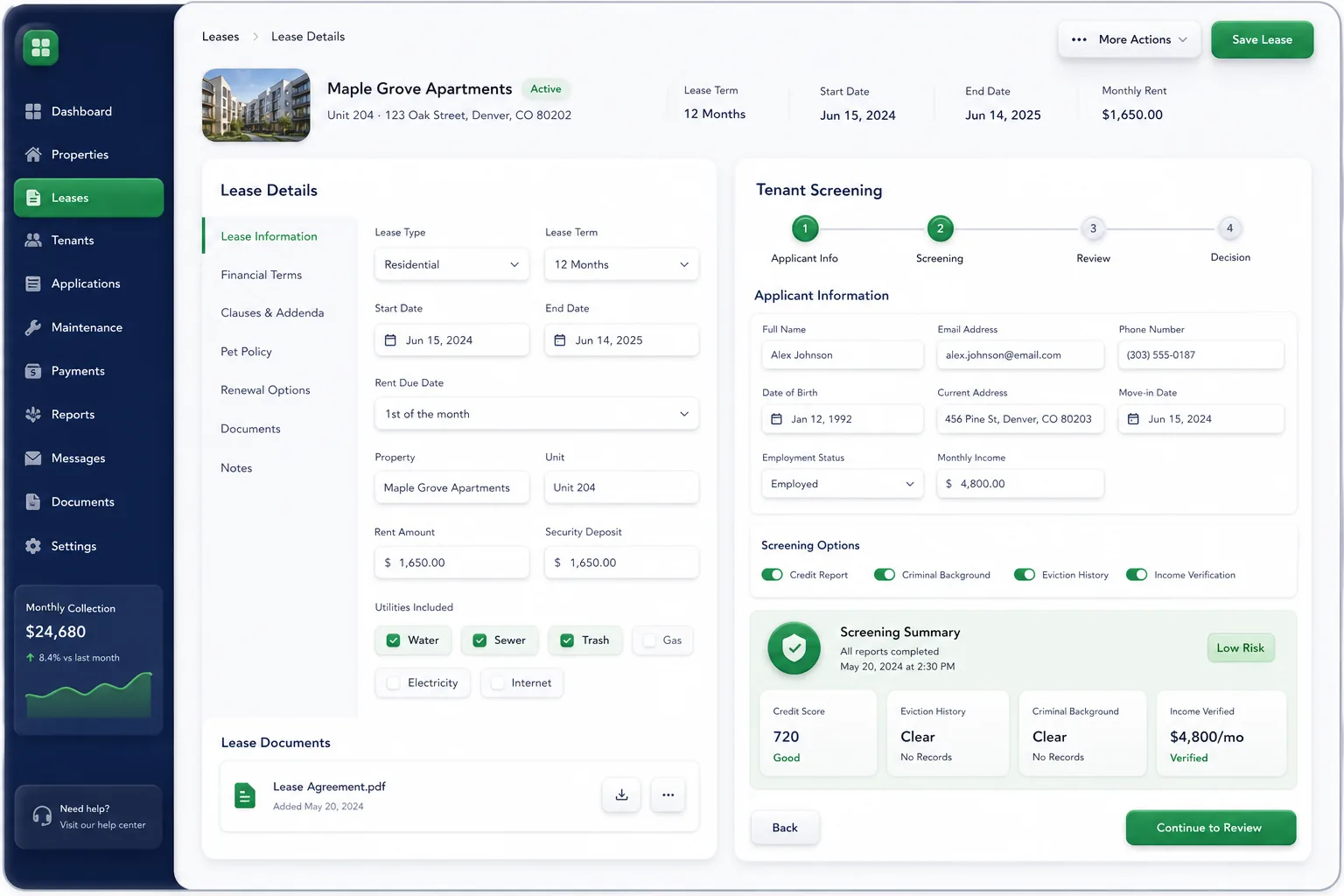Click the Maple Grove Apartments building thumbnail
1344x896 pixels.
(x=256, y=105)
